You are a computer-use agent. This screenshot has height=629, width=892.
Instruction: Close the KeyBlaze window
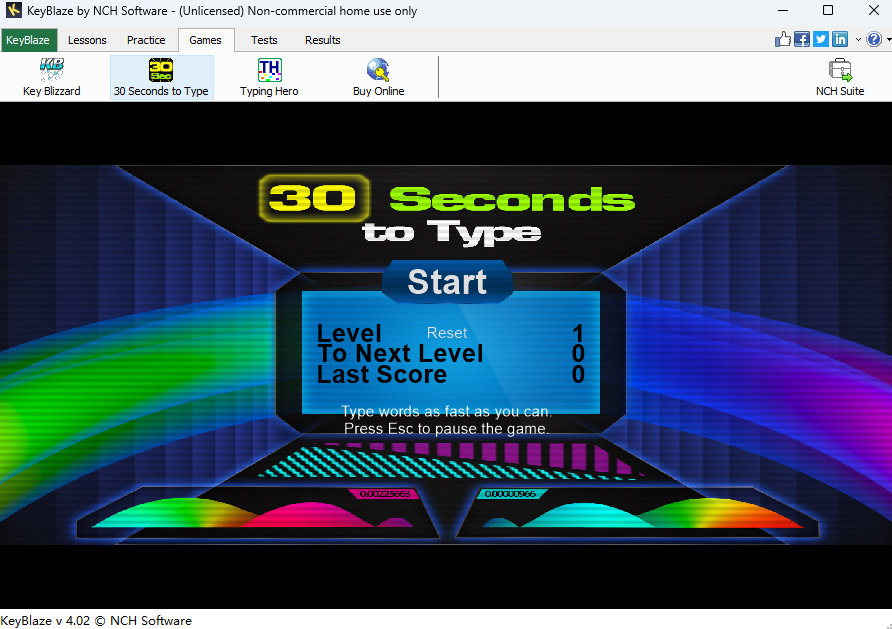point(874,10)
